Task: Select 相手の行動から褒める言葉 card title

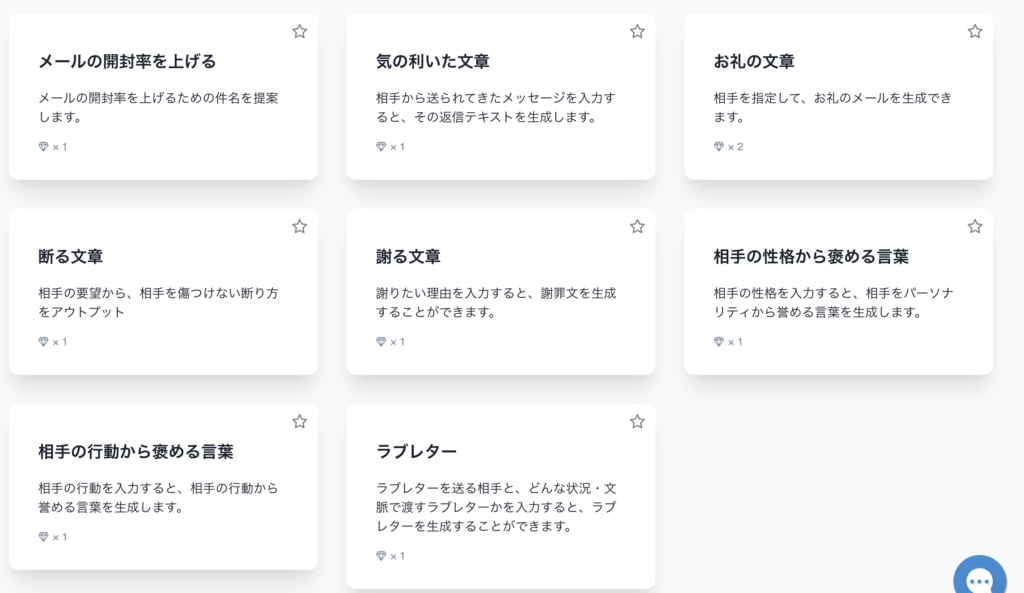Action: click(x=135, y=452)
